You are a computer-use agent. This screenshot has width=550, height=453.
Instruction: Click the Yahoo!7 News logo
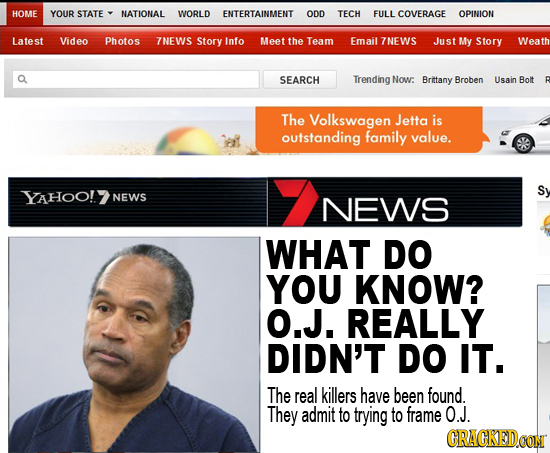(x=83, y=197)
